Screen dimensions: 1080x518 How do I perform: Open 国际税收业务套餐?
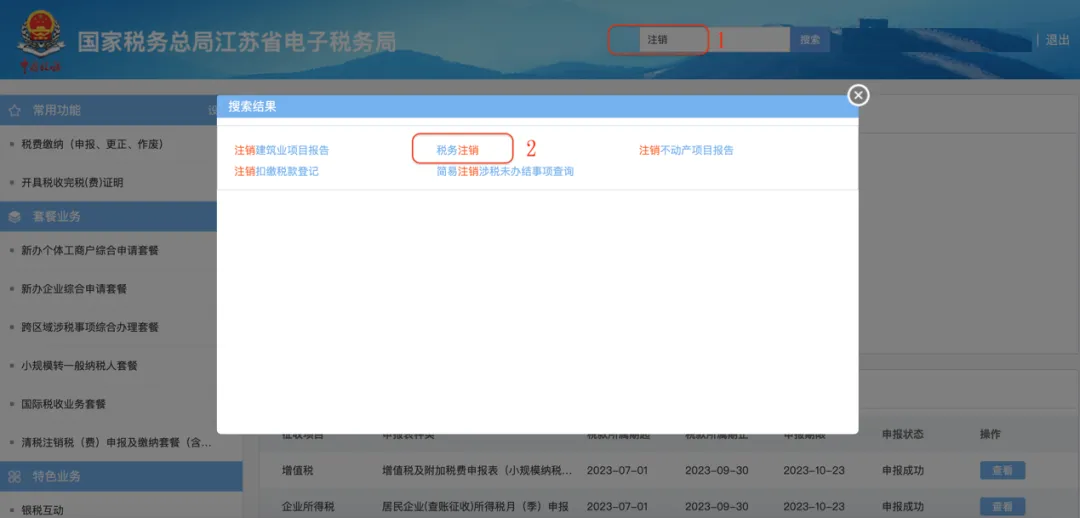(63, 404)
